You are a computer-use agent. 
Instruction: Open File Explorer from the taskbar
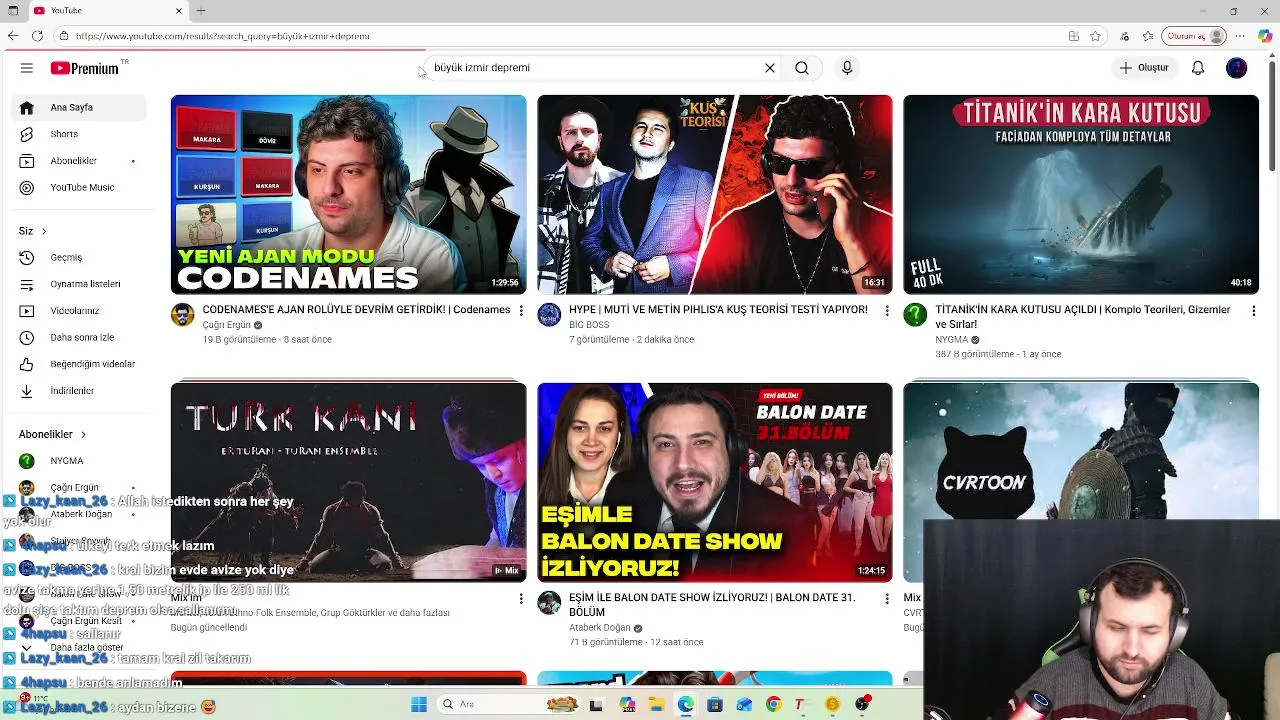[x=656, y=705]
